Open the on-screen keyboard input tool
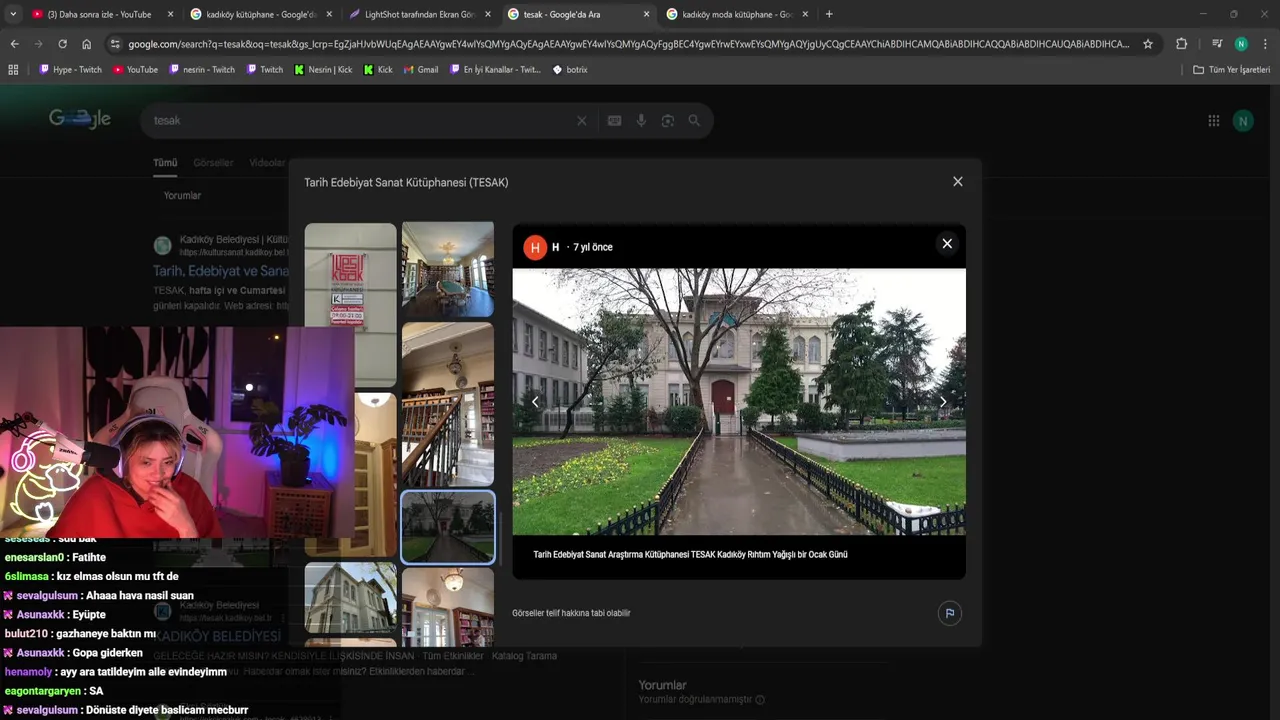Screen dimensions: 1280x720 tap(614, 121)
